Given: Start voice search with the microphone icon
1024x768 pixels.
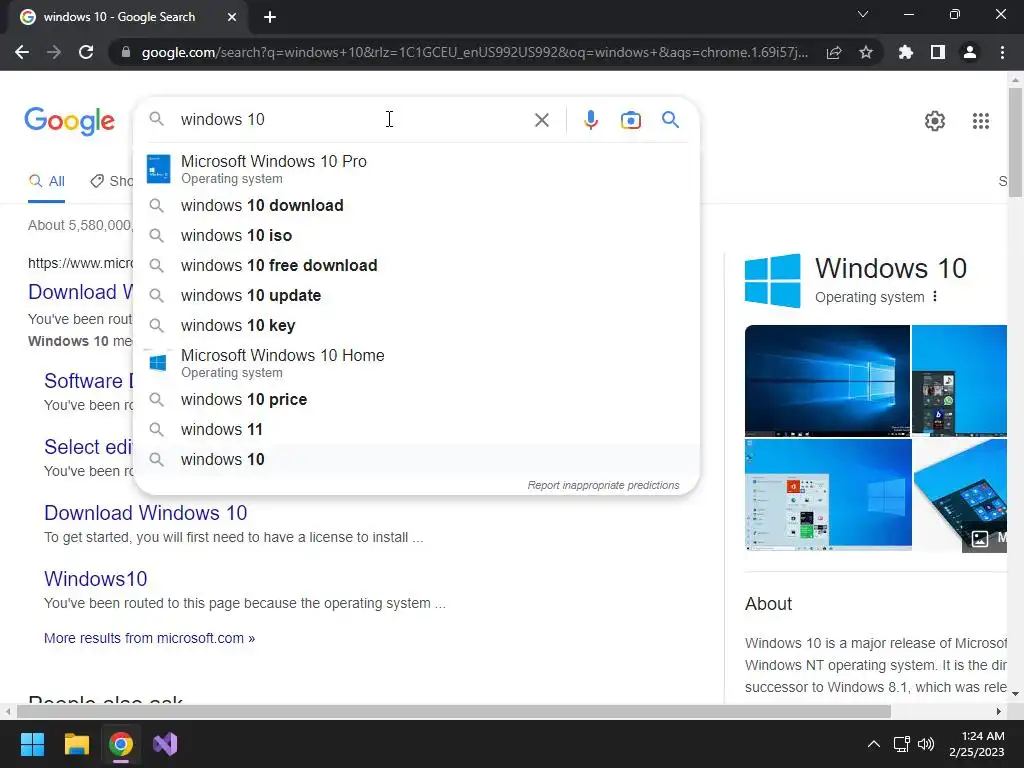Looking at the screenshot, I should 591,120.
